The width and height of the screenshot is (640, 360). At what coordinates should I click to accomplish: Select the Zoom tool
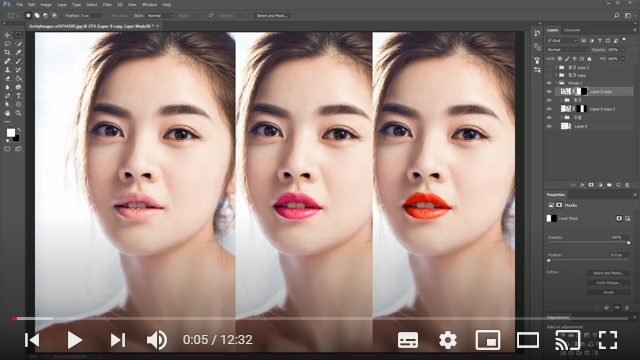(18, 113)
